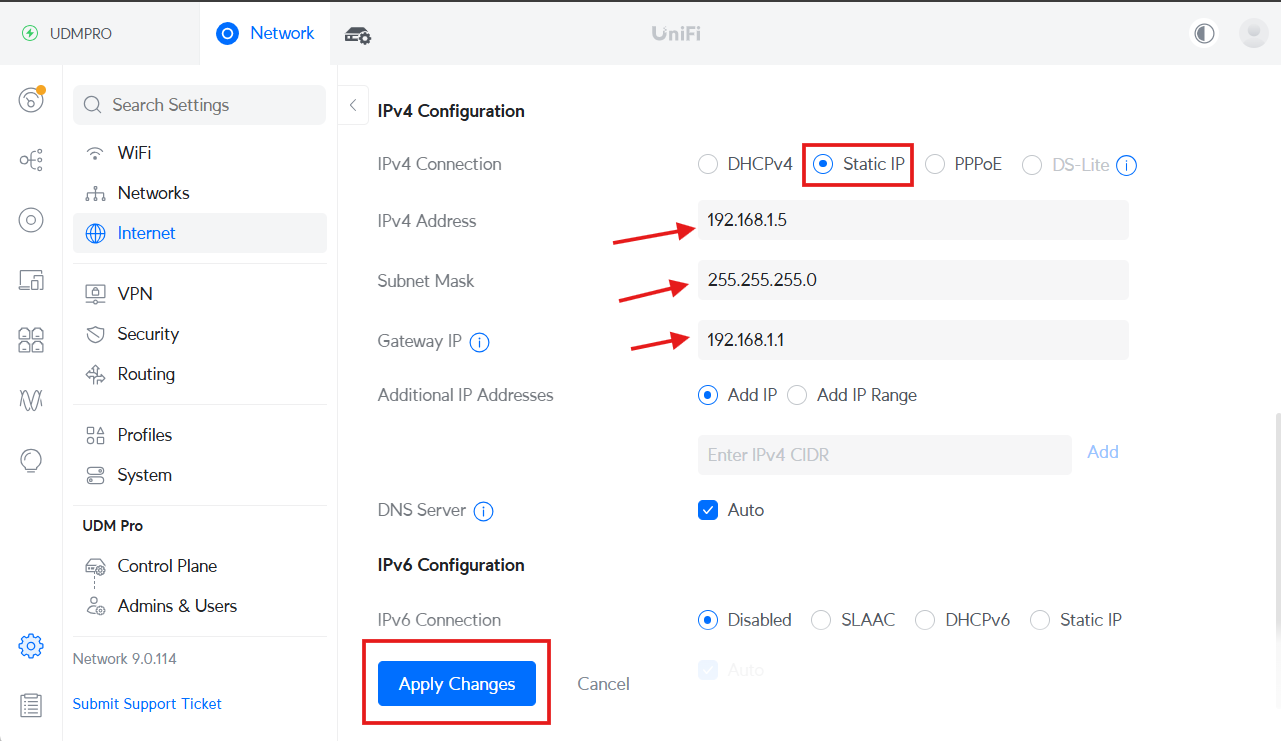Click the info icon beside DNS Server
The width and height of the screenshot is (1281, 741).
(483, 511)
